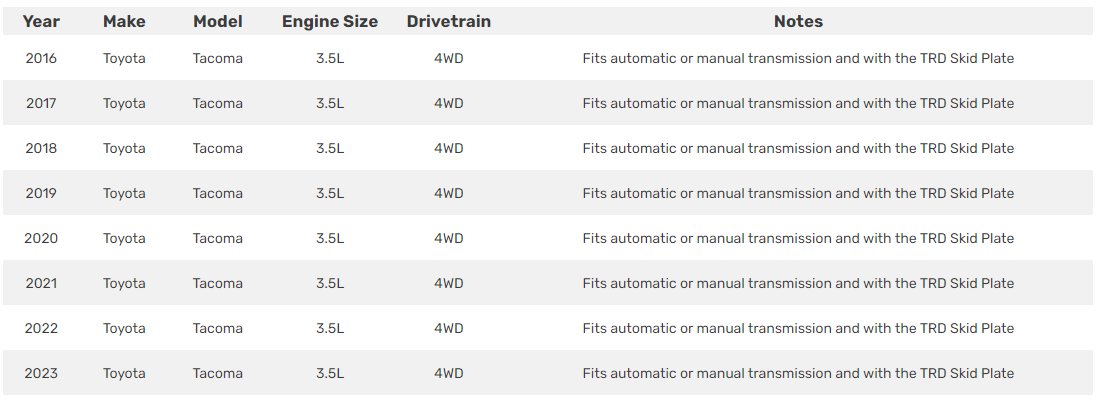
Task: Select the 2016 year cell
Action: (x=41, y=59)
